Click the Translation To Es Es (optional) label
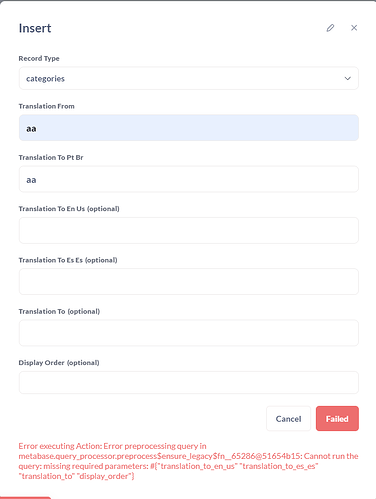Screen dimensions: 376x499 point(68,260)
